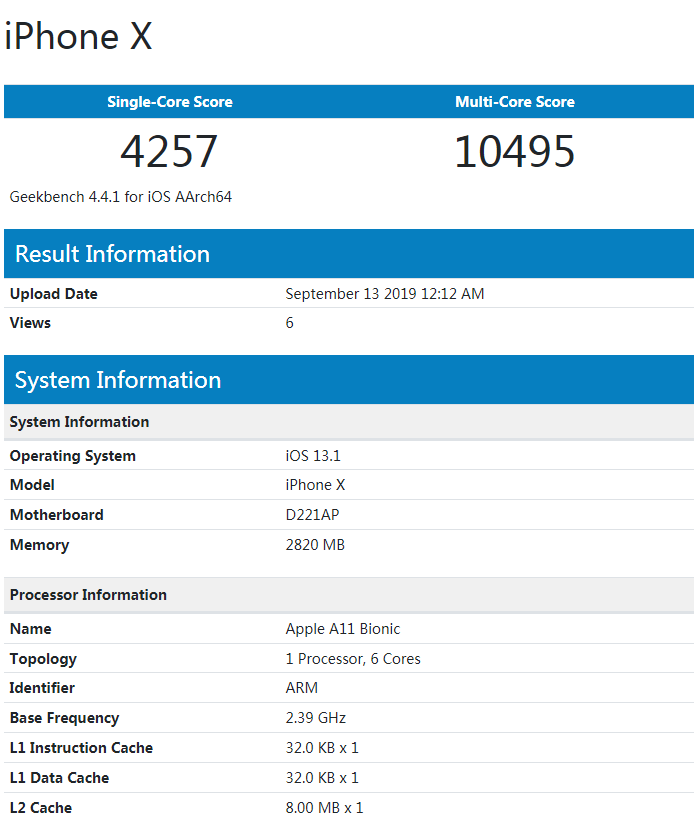
Task: Click the multi-core score value 10495
Action: [514, 152]
